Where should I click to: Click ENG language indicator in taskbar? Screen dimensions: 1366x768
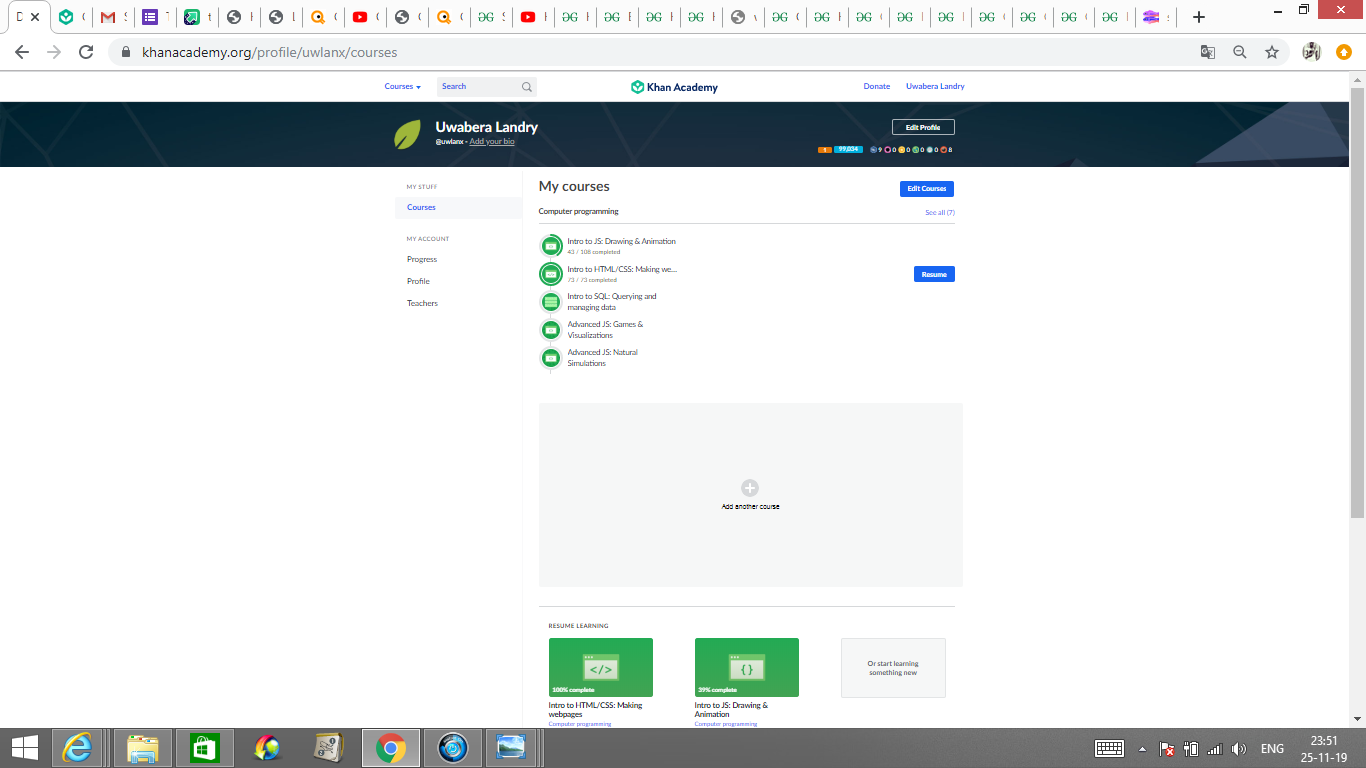pos(1272,748)
